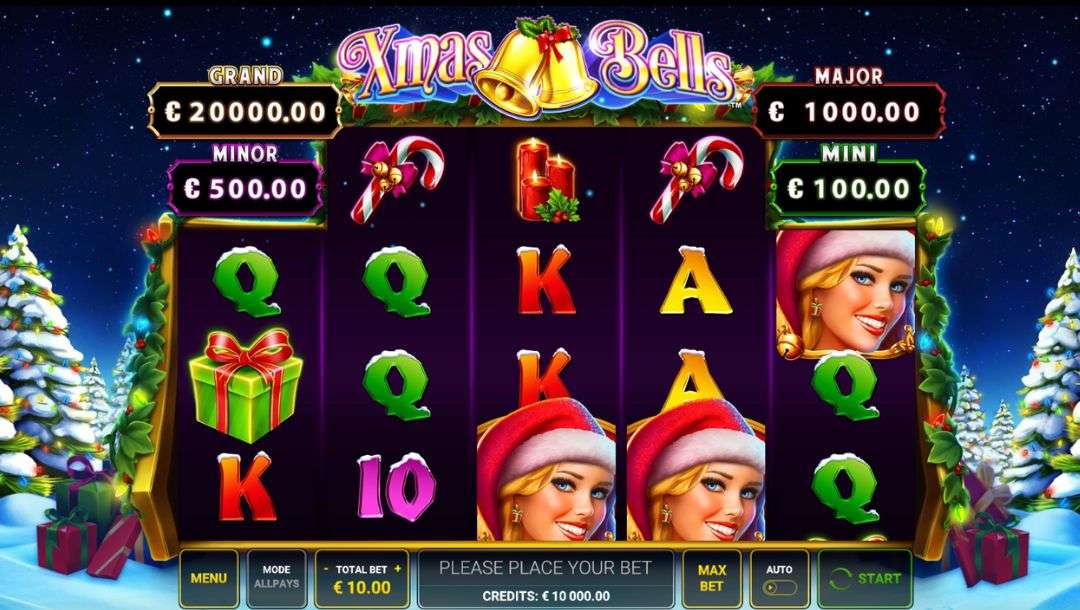
Task: Click the red K symbol on first reel
Action: click(247, 487)
